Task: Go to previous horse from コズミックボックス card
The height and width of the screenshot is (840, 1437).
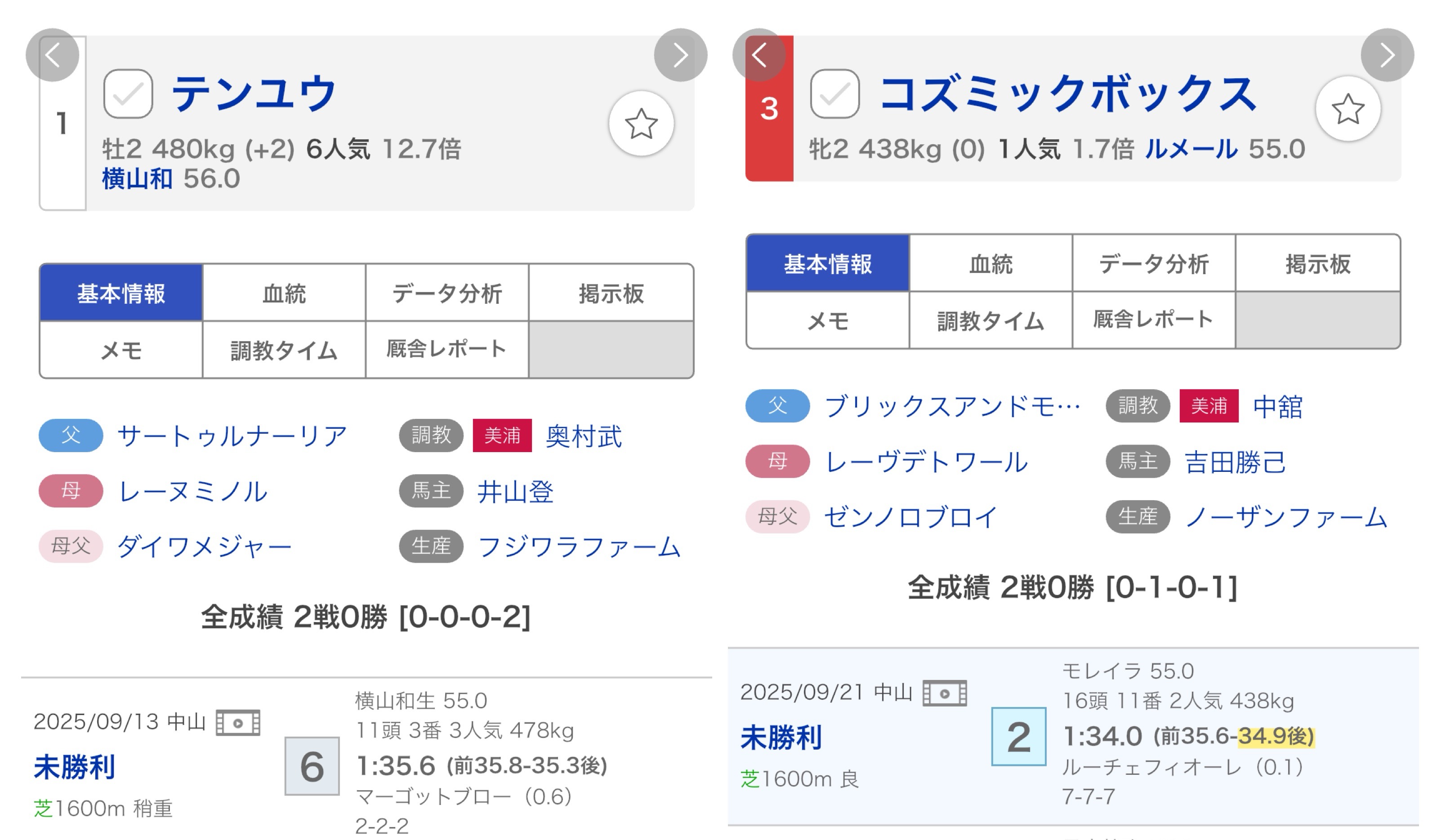Action: (759, 55)
